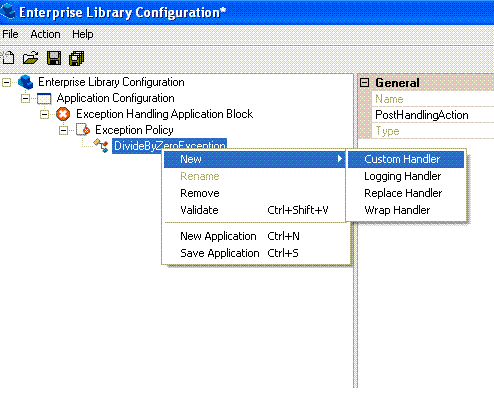The height and width of the screenshot is (414, 494).
Task: Click the title bar application icon
Action: coord(8,11)
